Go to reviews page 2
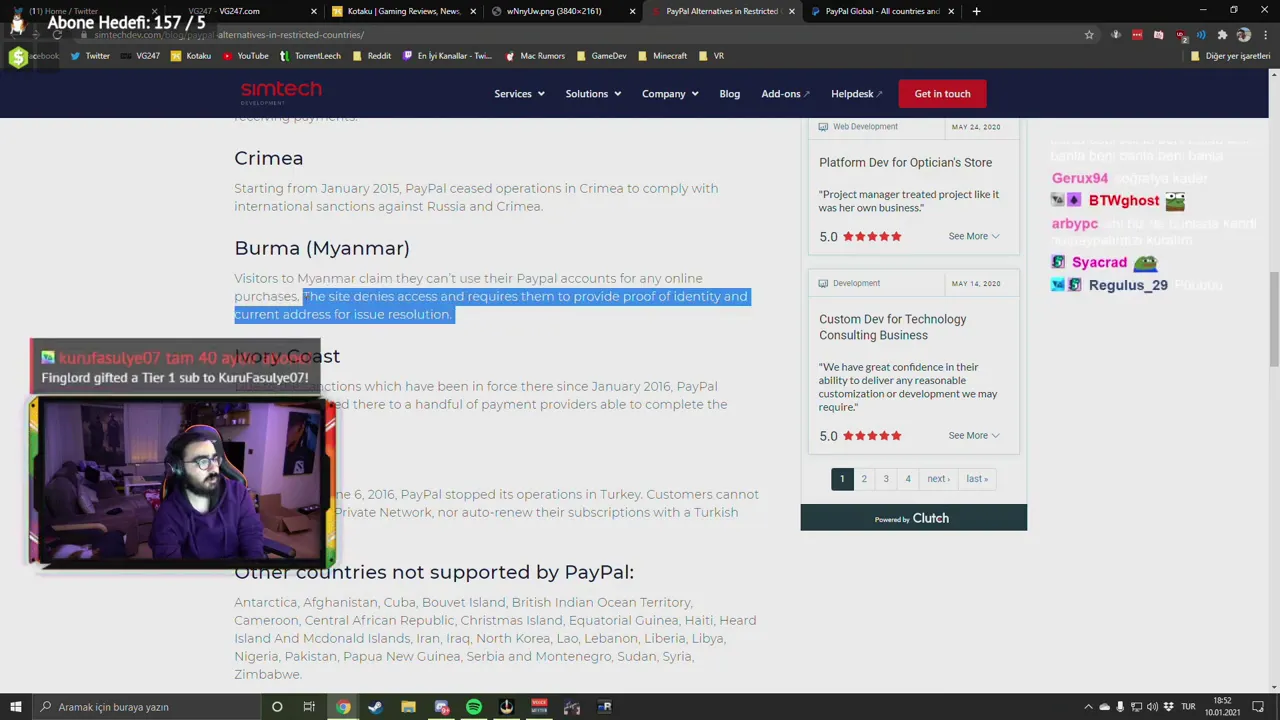The width and height of the screenshot is (1280, 720). (864, 479)
